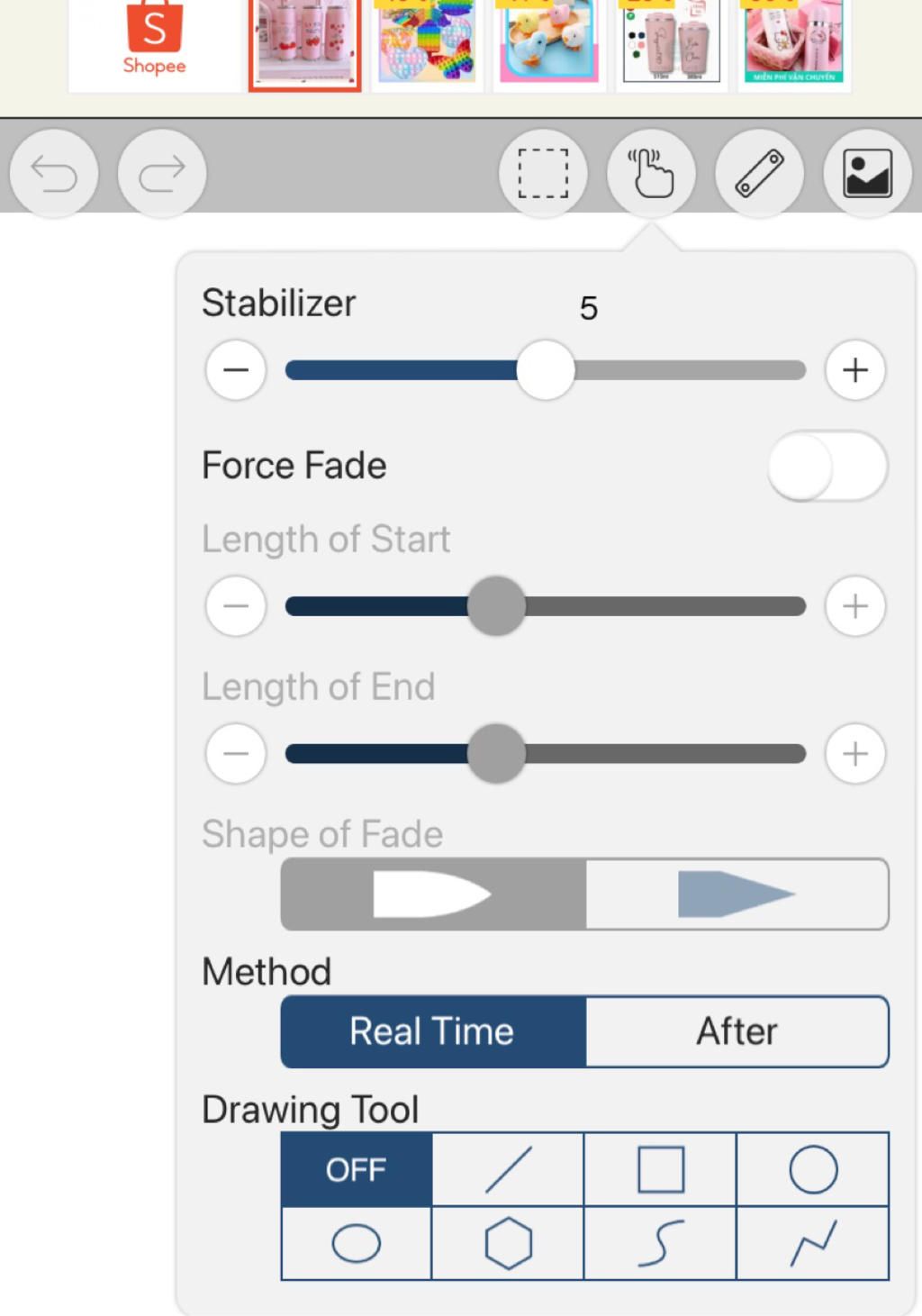Viewport: 922px width, 1316px height.
Task: Open the Shopee ad thumbnail
Action: tap(155, 45)
